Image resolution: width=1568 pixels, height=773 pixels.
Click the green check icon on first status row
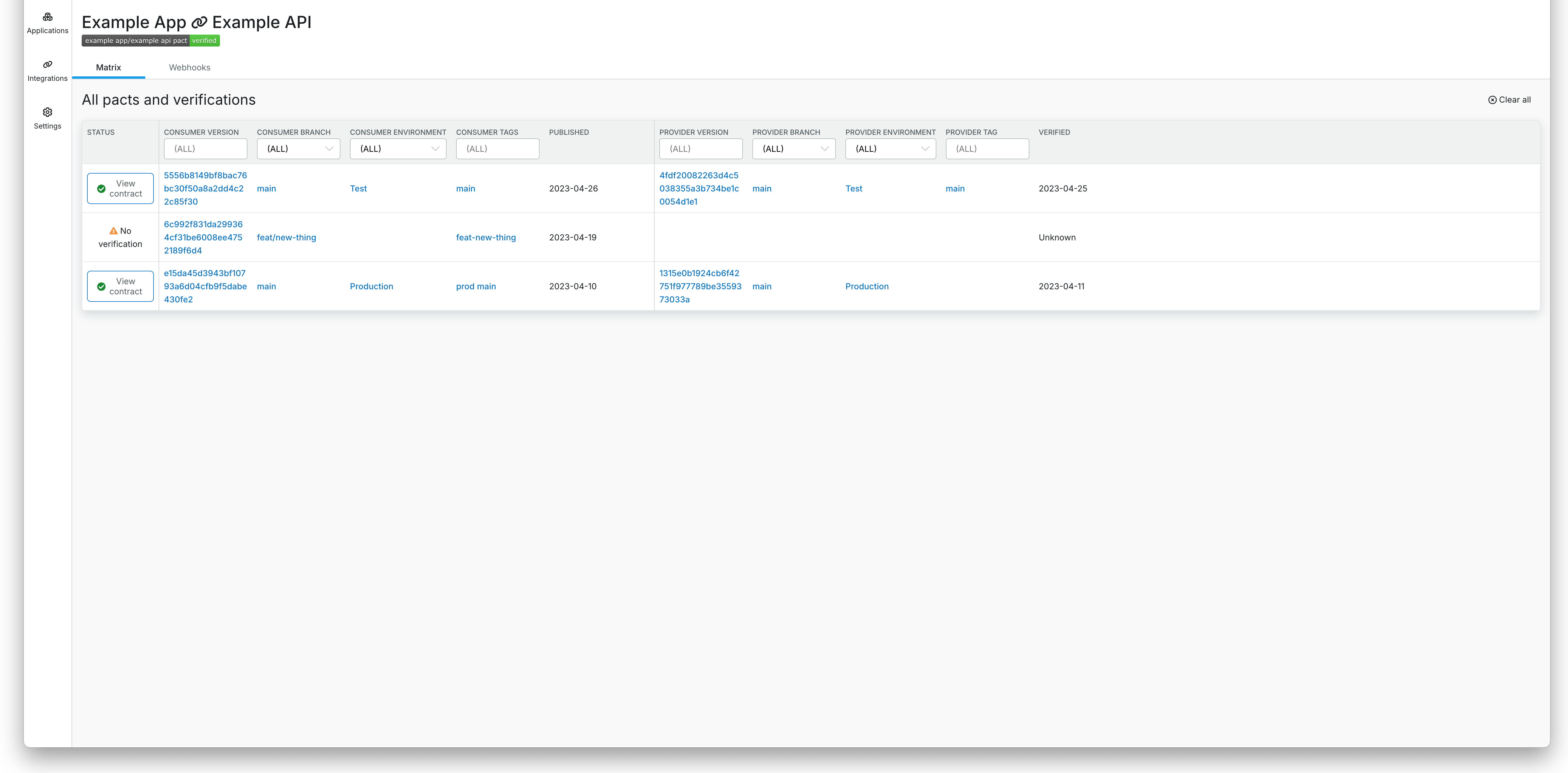coord(101,188)
